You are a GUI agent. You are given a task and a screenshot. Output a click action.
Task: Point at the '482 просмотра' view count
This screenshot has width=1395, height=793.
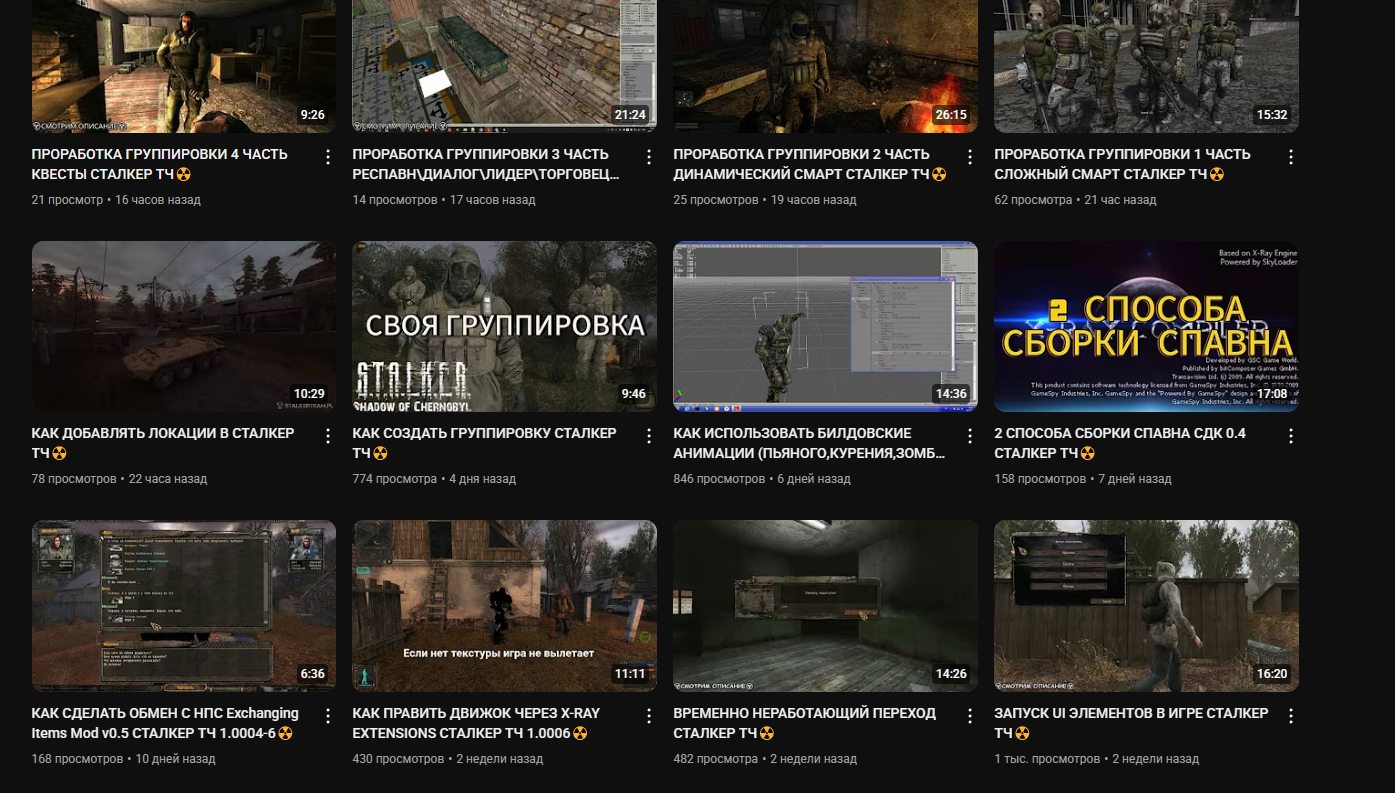tap(716, 759)
